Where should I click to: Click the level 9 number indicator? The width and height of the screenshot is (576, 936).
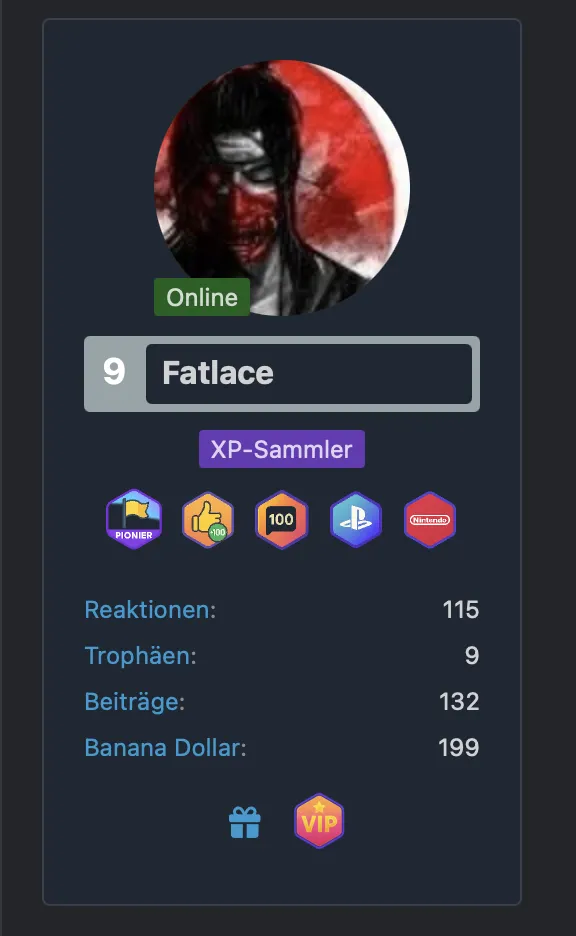pos(114,372)
